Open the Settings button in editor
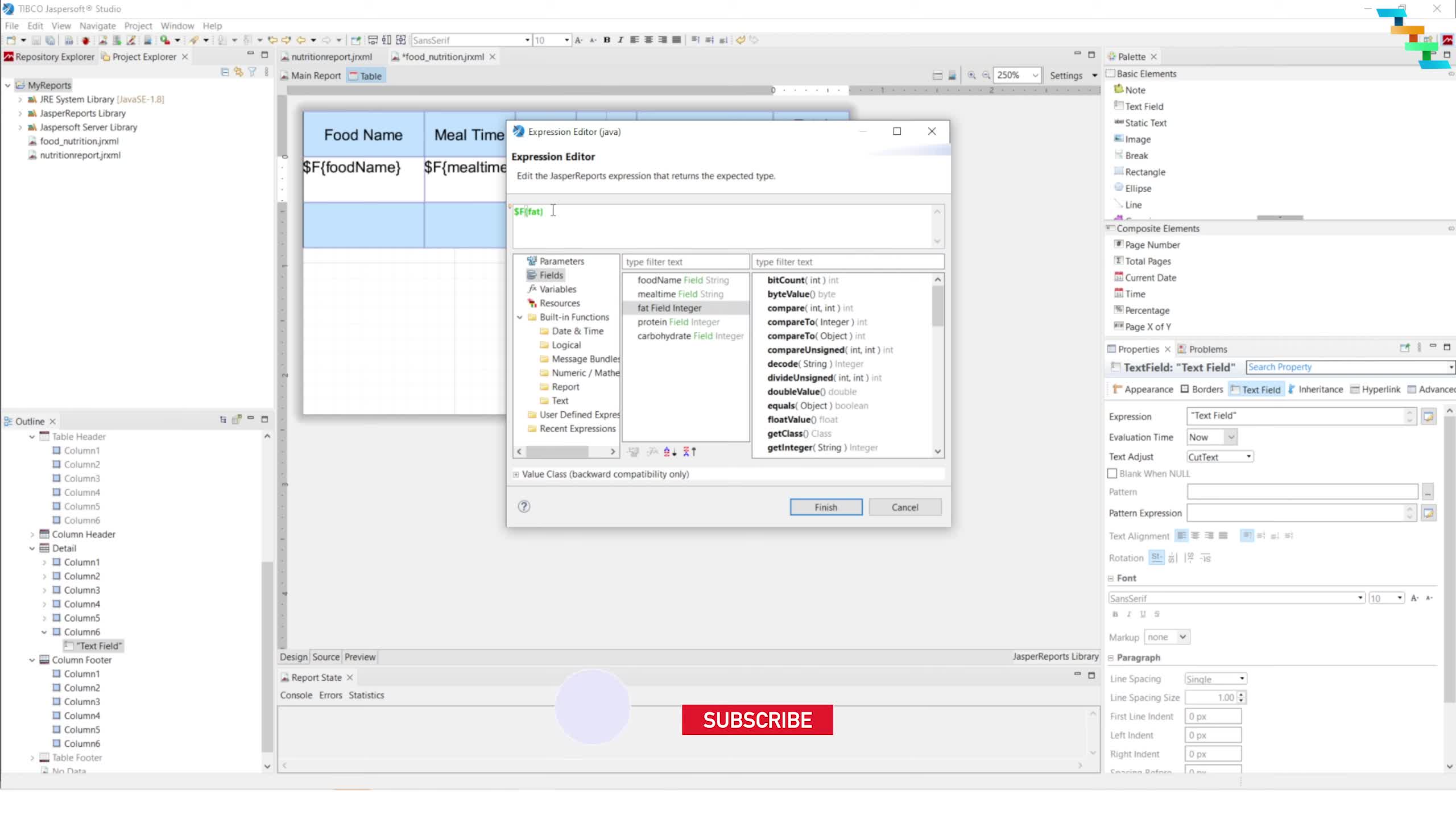Screen dimensions: 1456x819 (x=1066, y=76)
